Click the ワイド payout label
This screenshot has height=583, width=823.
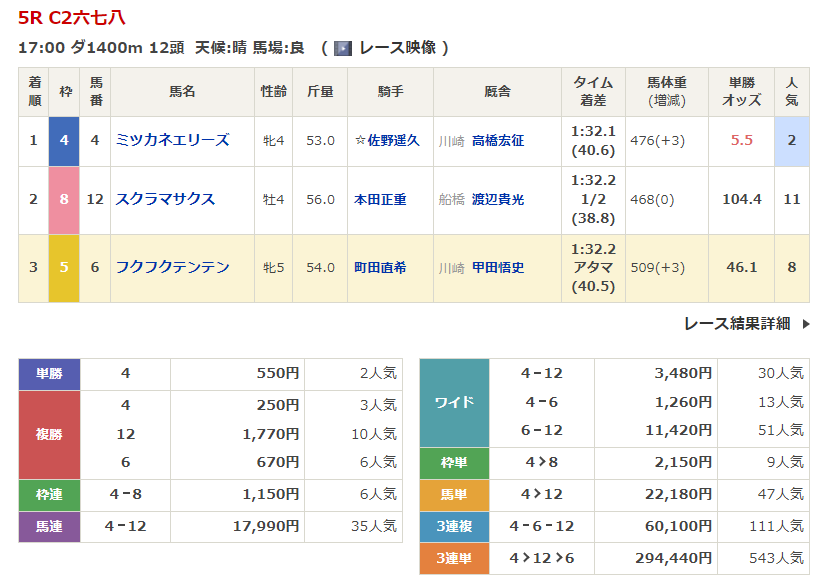pyautogui.click(x=454, y=402)
